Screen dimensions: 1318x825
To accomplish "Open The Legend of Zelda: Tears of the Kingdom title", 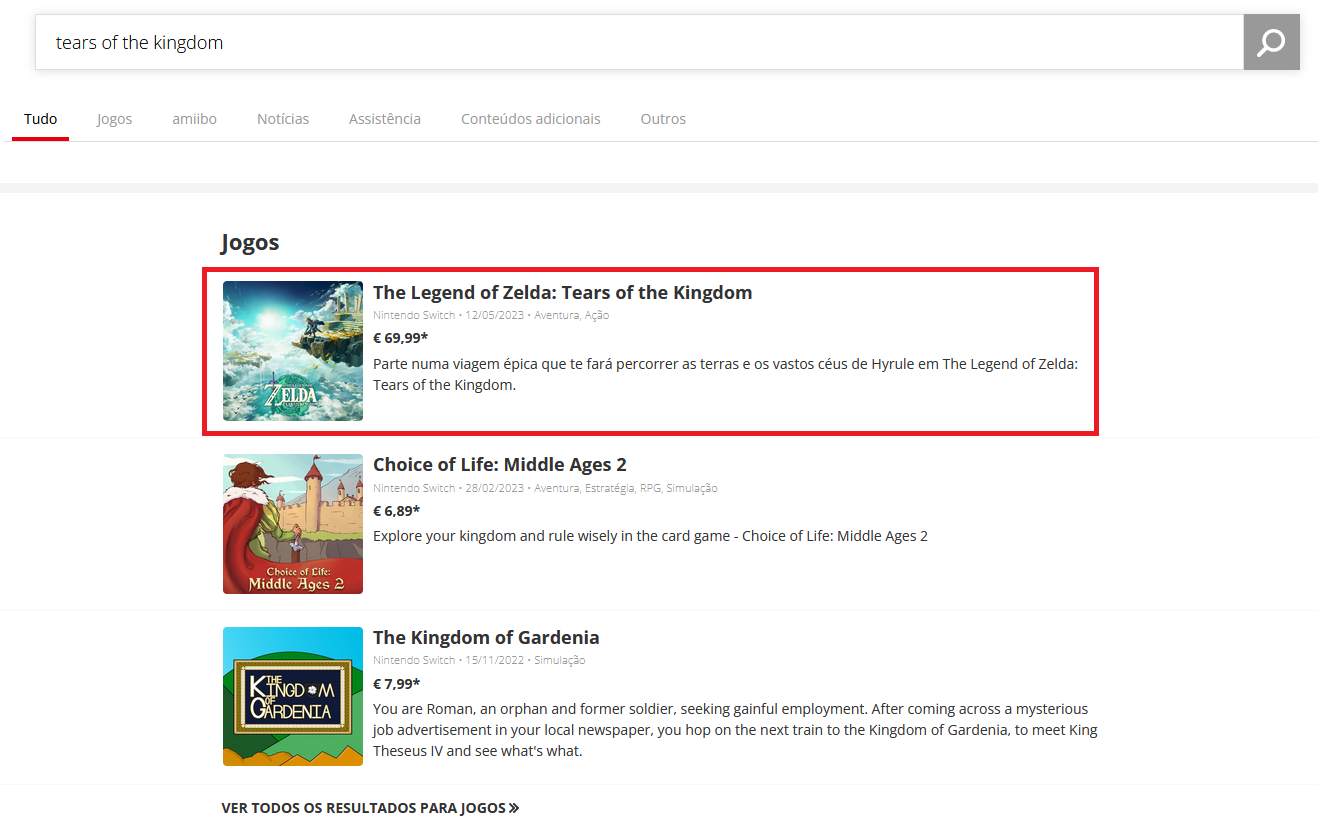I will pos(562,293).
